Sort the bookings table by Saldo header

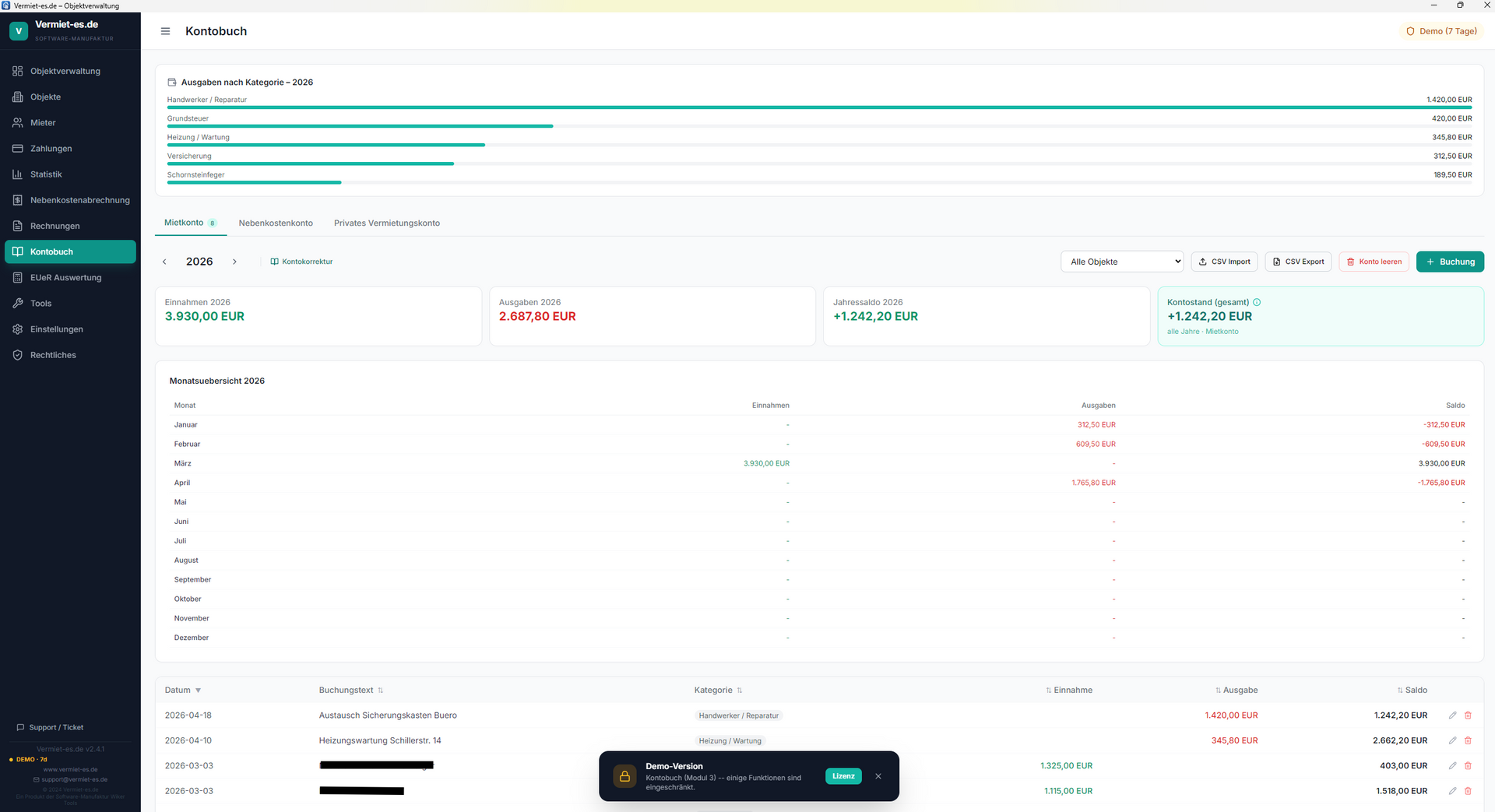(x=1412, y=691)
